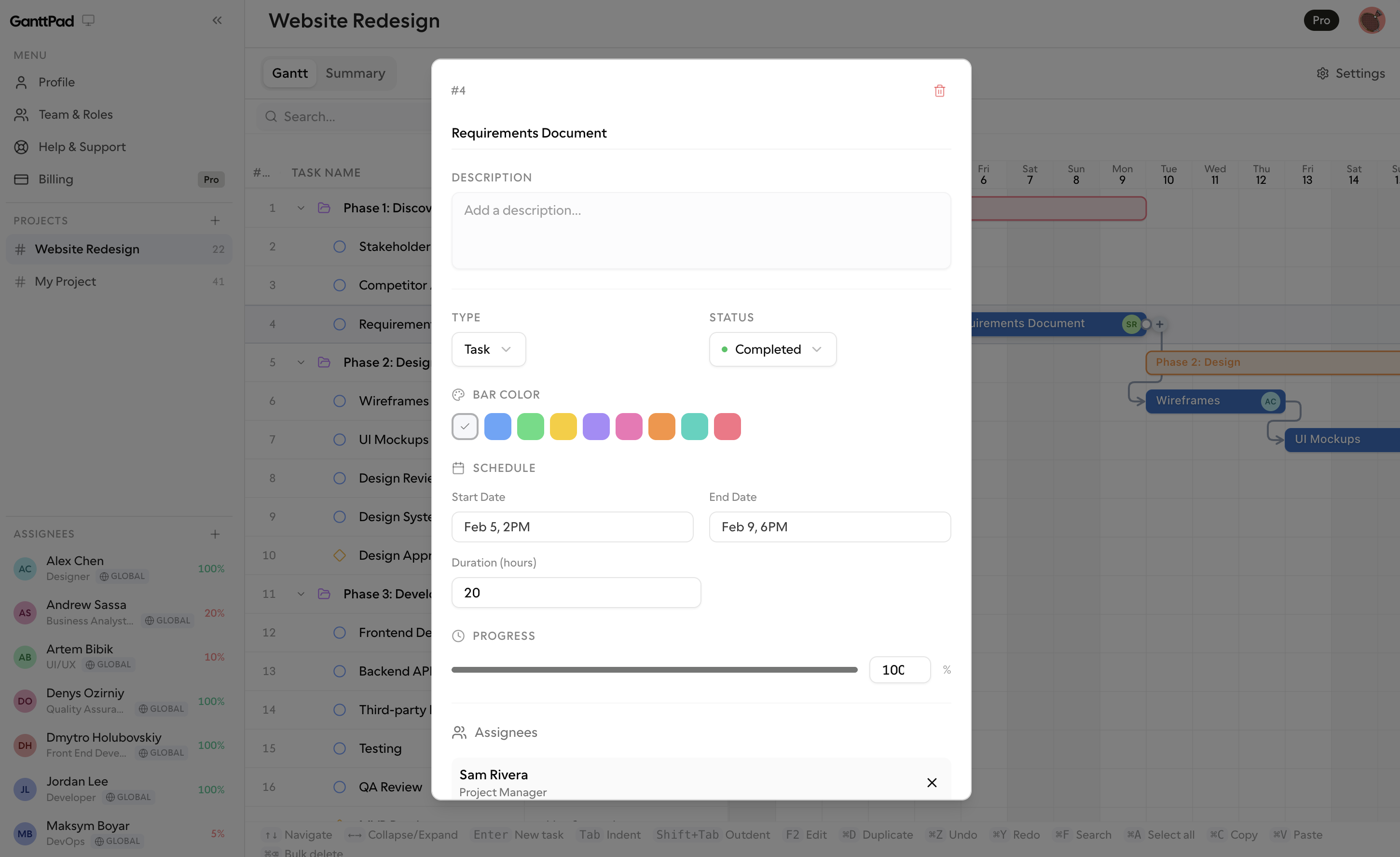Delete the Requirements Document task

point(939,90)
